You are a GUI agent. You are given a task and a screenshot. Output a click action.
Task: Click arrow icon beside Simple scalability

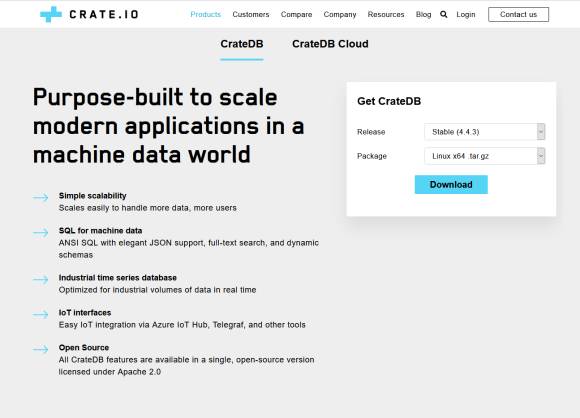point(41,198)
